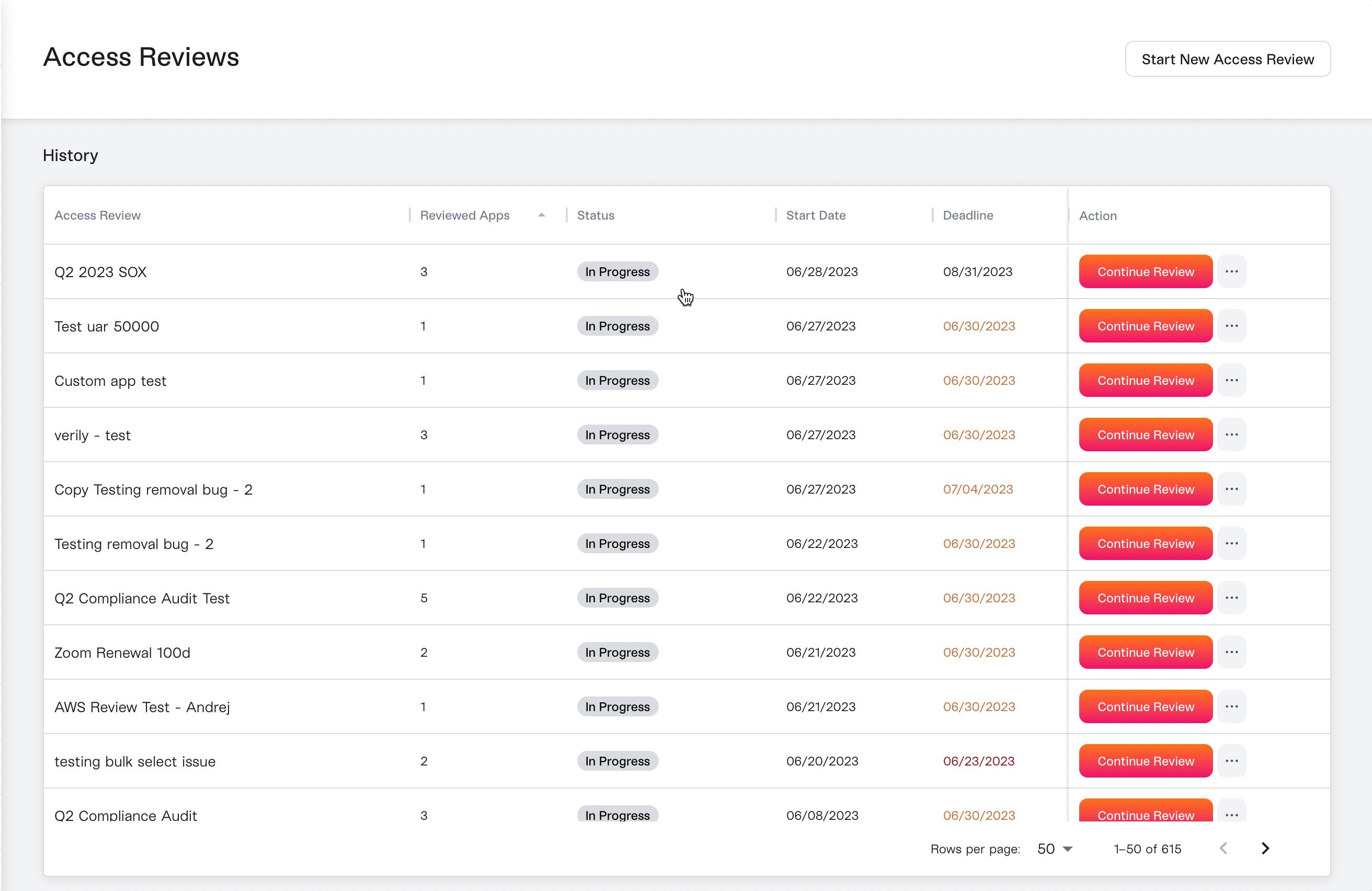Toggle sort arrow on Reviewed Apps column
Screen dimensions: 1372x891
pos(541,215)
